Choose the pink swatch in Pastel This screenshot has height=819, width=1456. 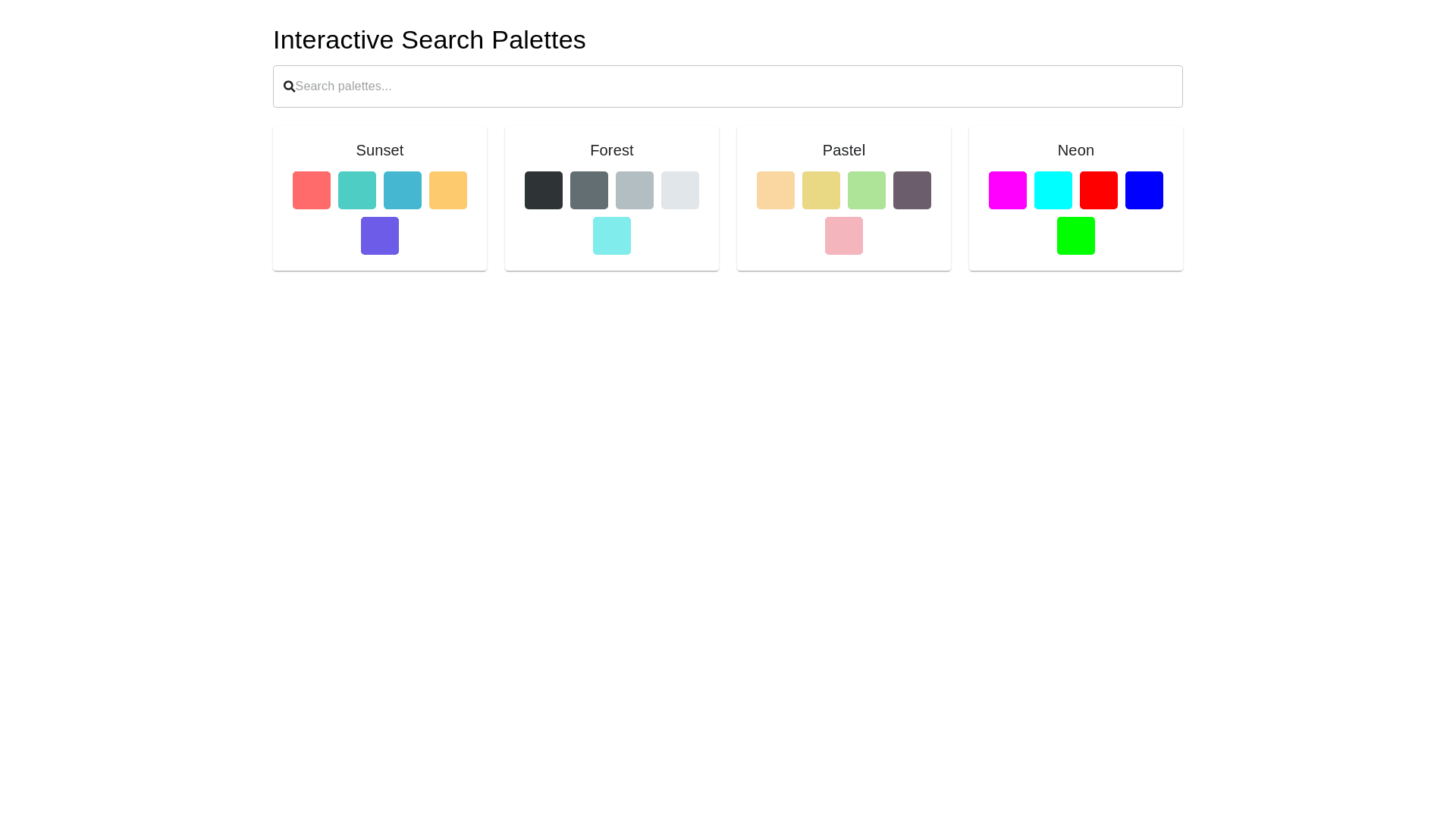coord(843,236)
